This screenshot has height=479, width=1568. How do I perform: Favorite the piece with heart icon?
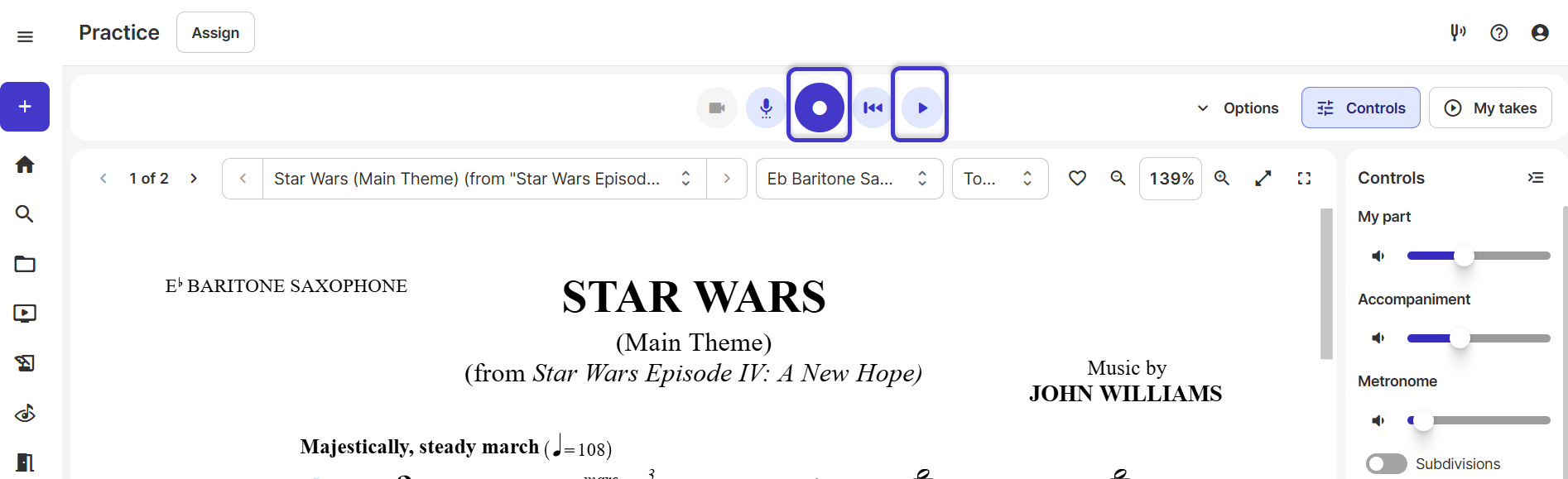pos(1077,178)
